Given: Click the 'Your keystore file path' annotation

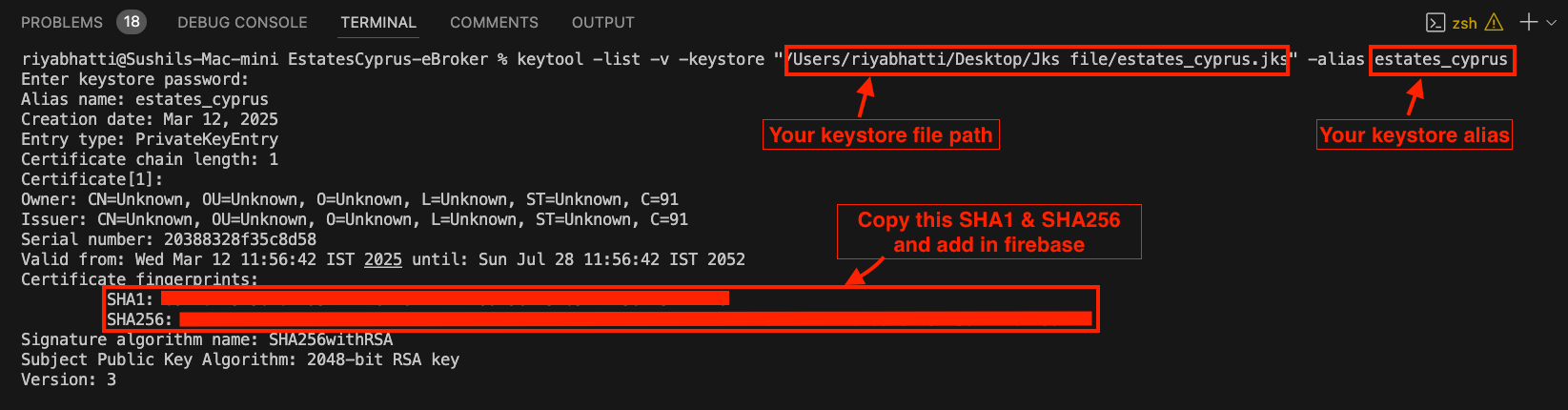Looking at the screenshot, I should 881,134.
